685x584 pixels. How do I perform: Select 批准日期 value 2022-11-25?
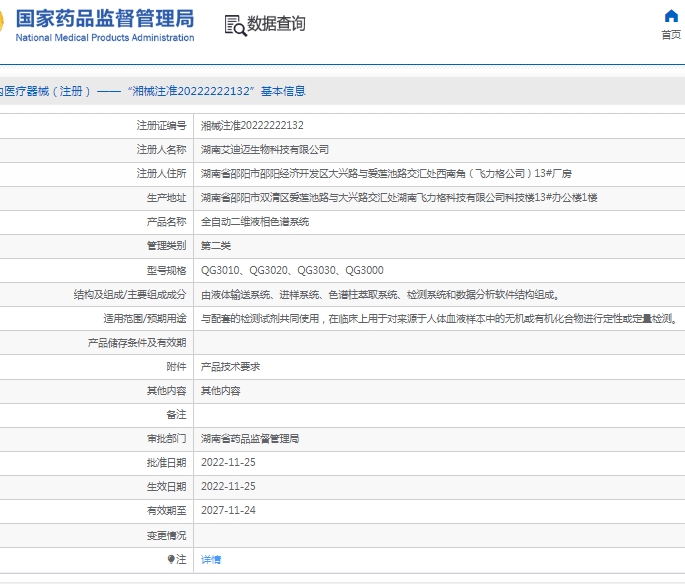[x=228, y=463]
